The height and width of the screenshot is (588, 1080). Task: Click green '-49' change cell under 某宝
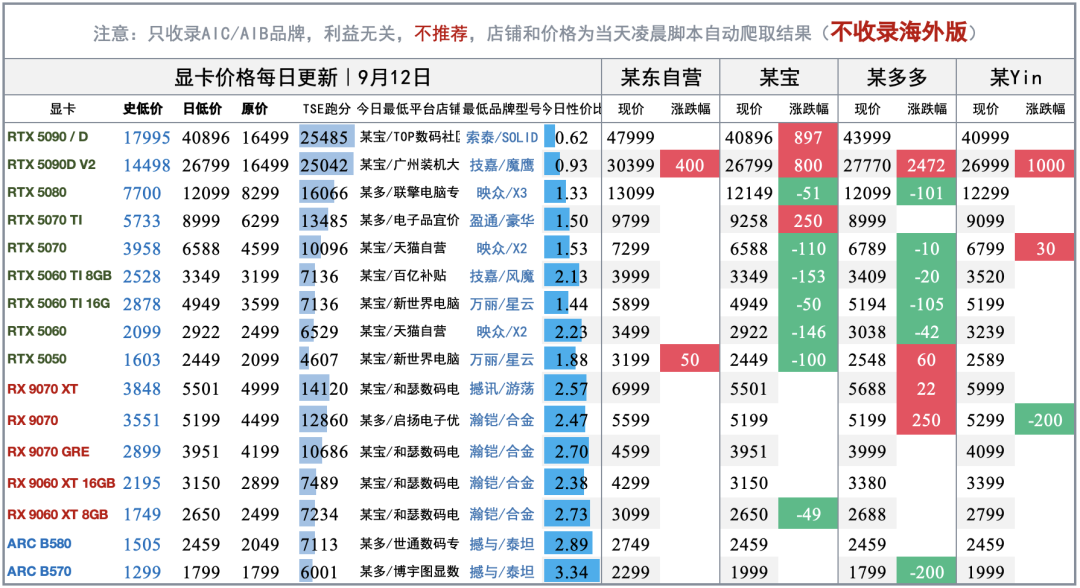point(808,514)
